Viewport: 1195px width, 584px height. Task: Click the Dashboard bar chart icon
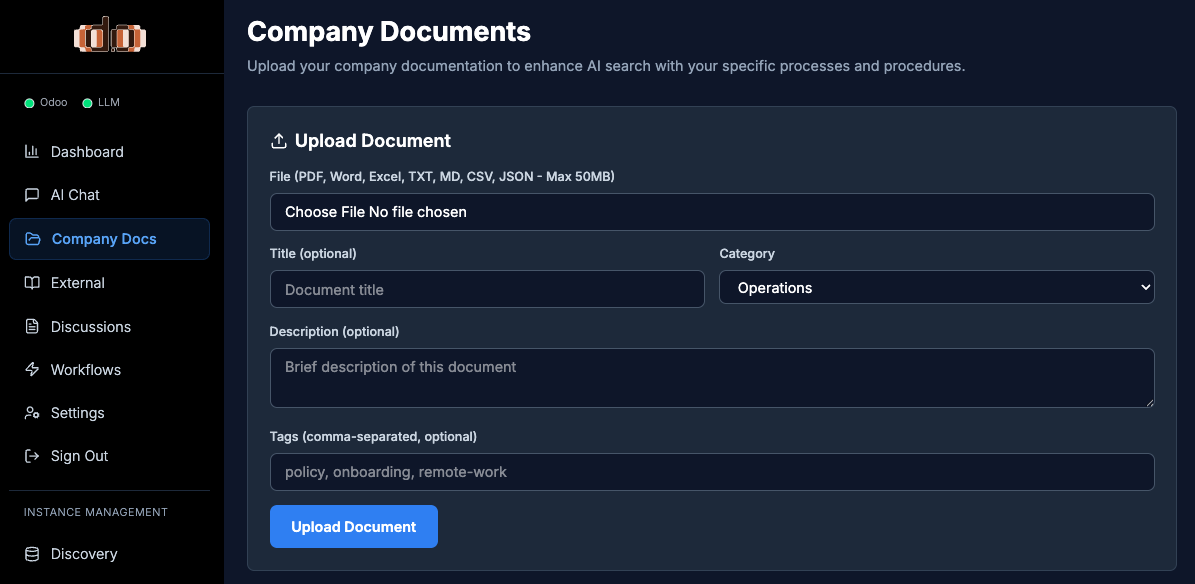click(x=32, y=152)
